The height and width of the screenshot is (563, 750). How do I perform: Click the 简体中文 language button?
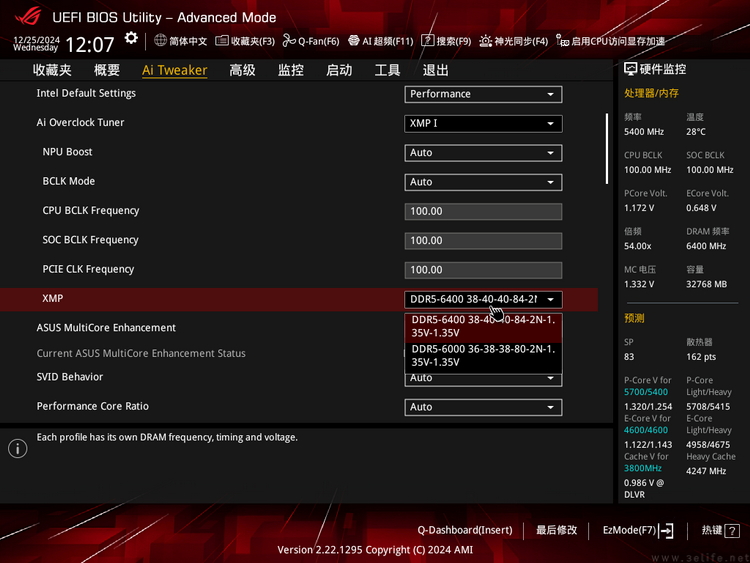[x=188, y=41]
